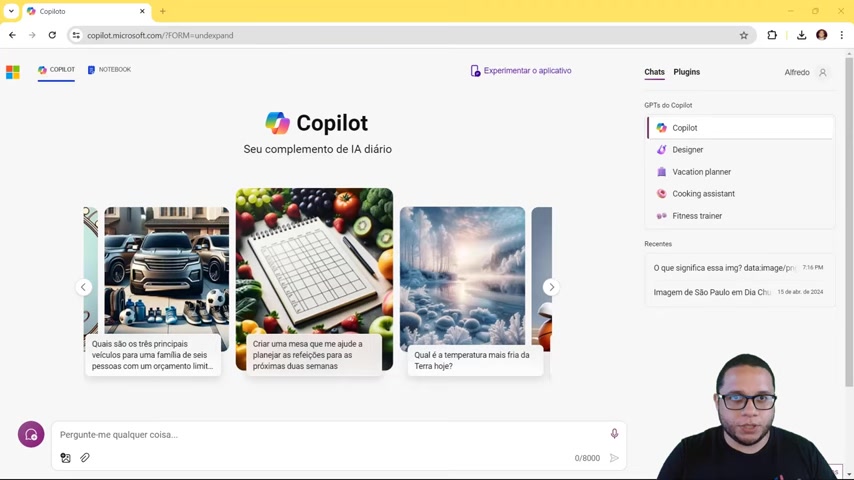Click the browser forward button

32,35
